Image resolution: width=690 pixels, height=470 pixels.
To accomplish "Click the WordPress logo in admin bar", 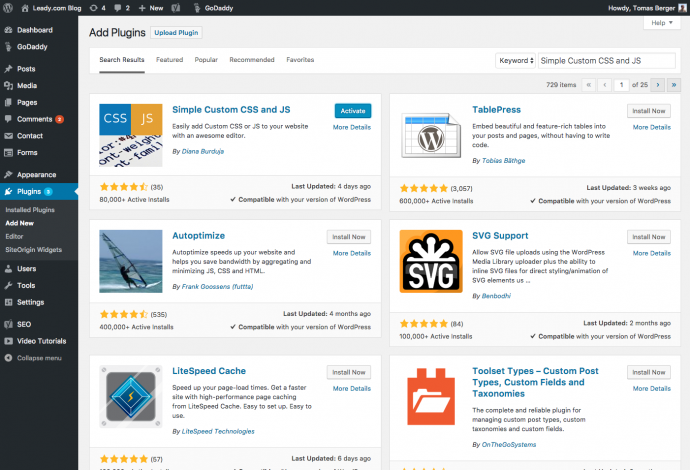I will coord(9,8).
